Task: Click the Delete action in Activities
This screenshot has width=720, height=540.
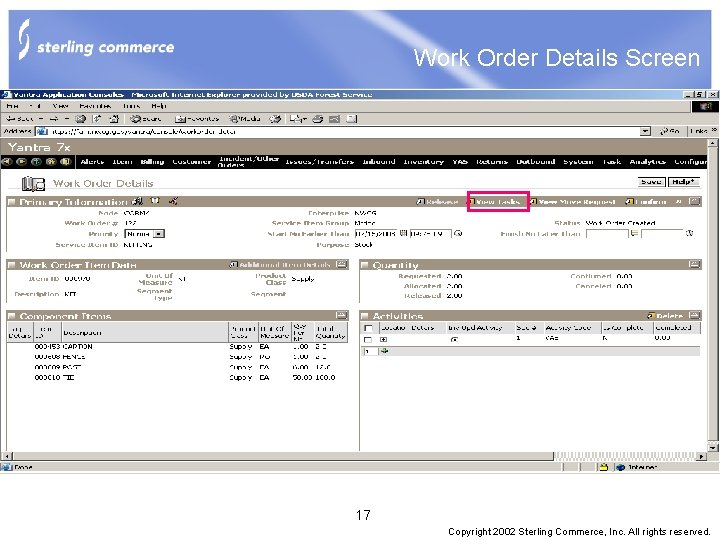Action: pyautogui.click(x=665, y=316)
